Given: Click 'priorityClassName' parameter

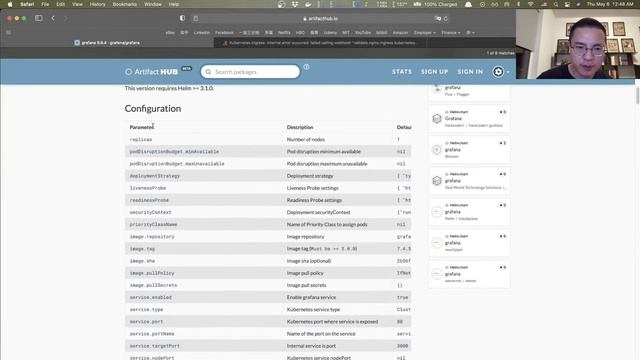Looking at the screenshot, I should (x=153, y=224).
